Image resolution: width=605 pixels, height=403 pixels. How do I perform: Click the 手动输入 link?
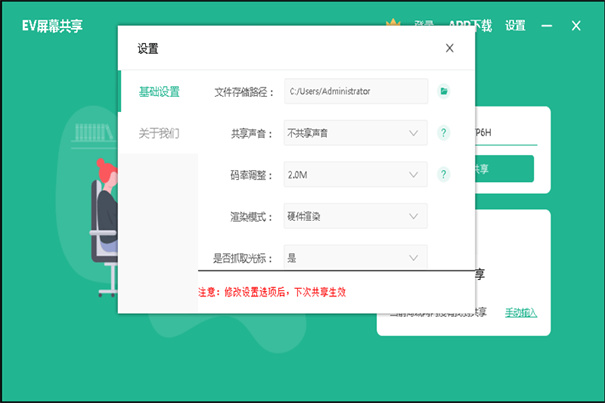tap(520, 312)
